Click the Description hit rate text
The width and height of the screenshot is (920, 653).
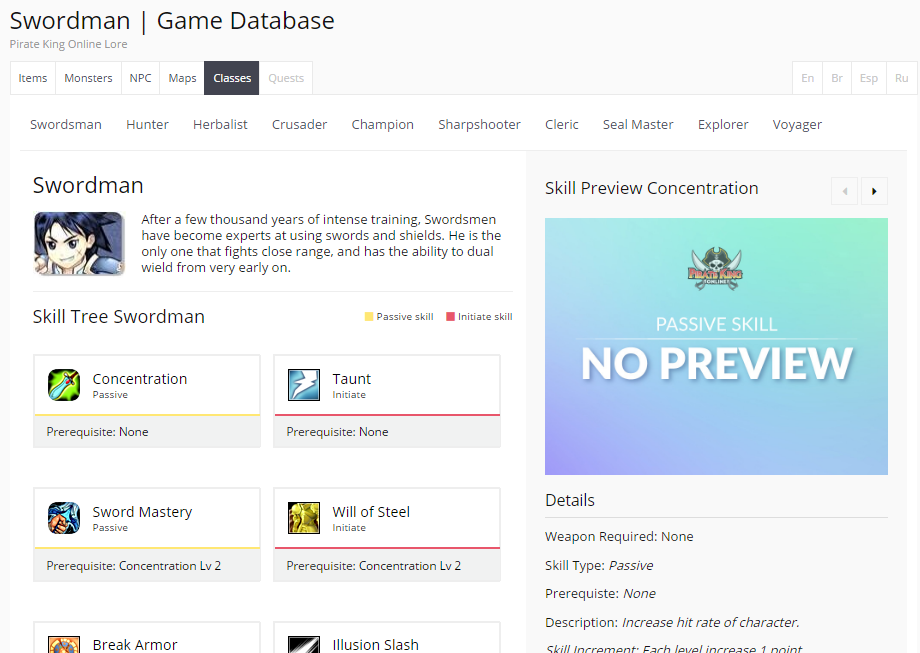(x=672, y=622)
